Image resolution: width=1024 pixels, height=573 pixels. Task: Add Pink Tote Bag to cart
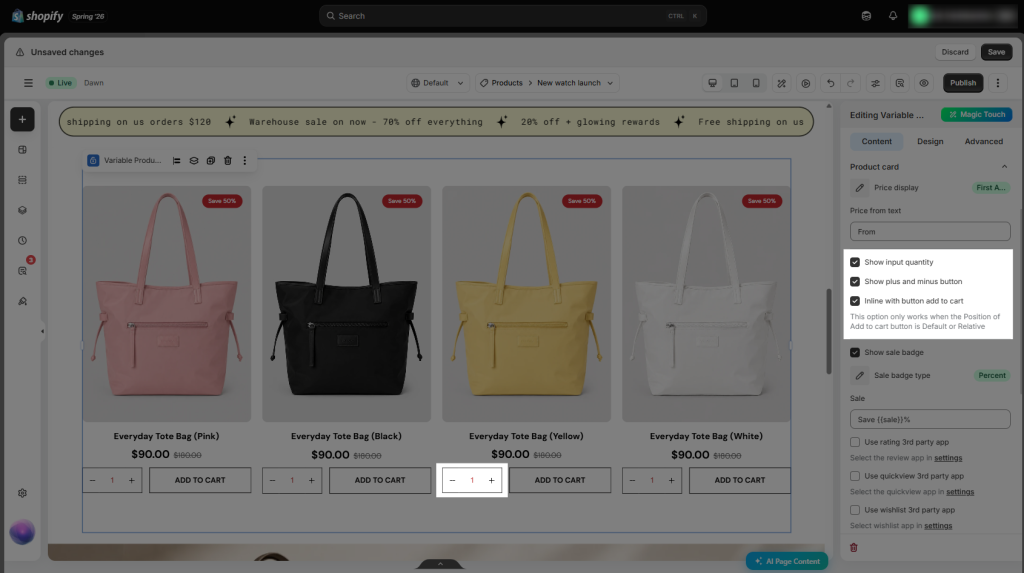[x=200, y=480]
